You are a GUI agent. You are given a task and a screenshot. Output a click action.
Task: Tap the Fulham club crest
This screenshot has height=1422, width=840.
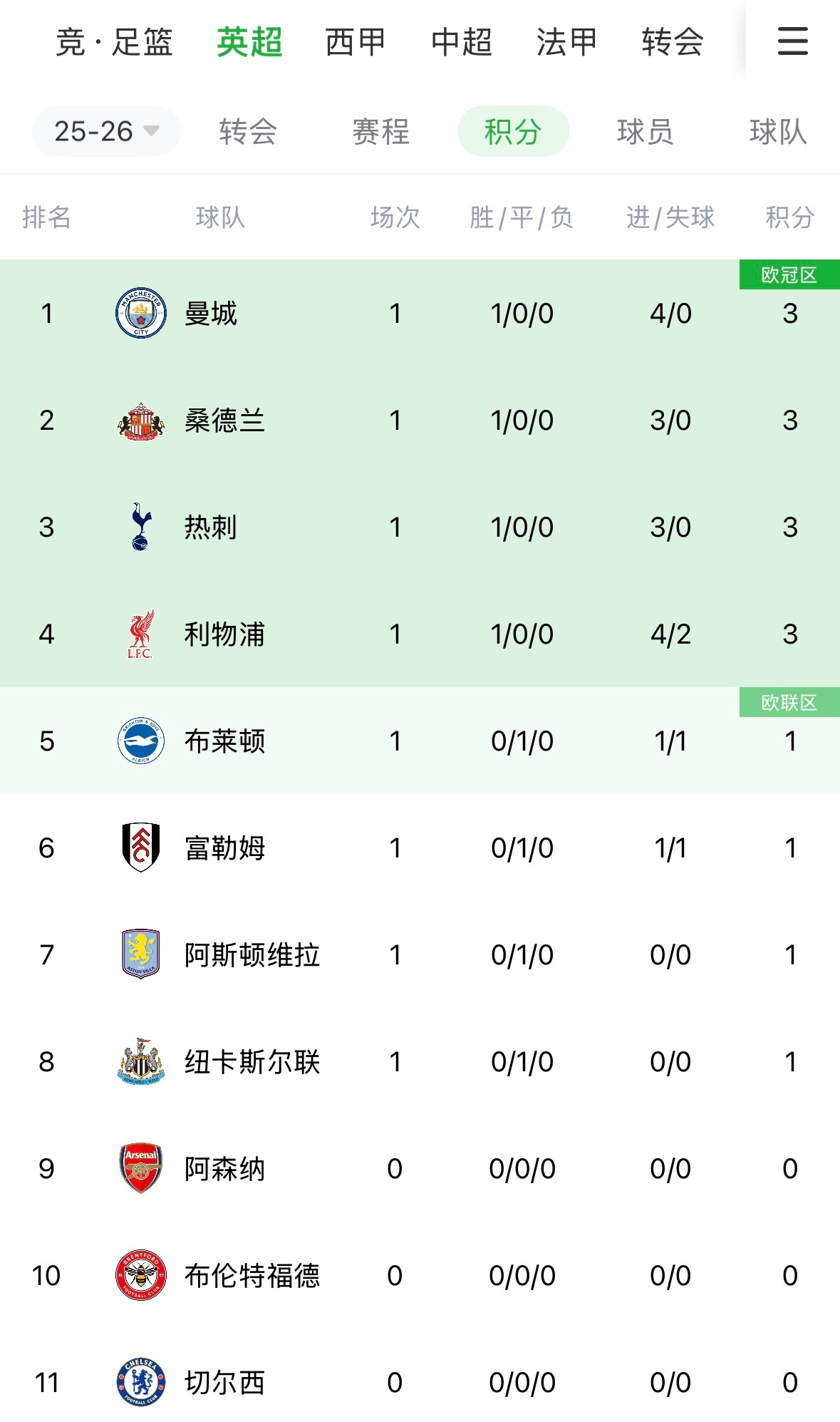141,847
